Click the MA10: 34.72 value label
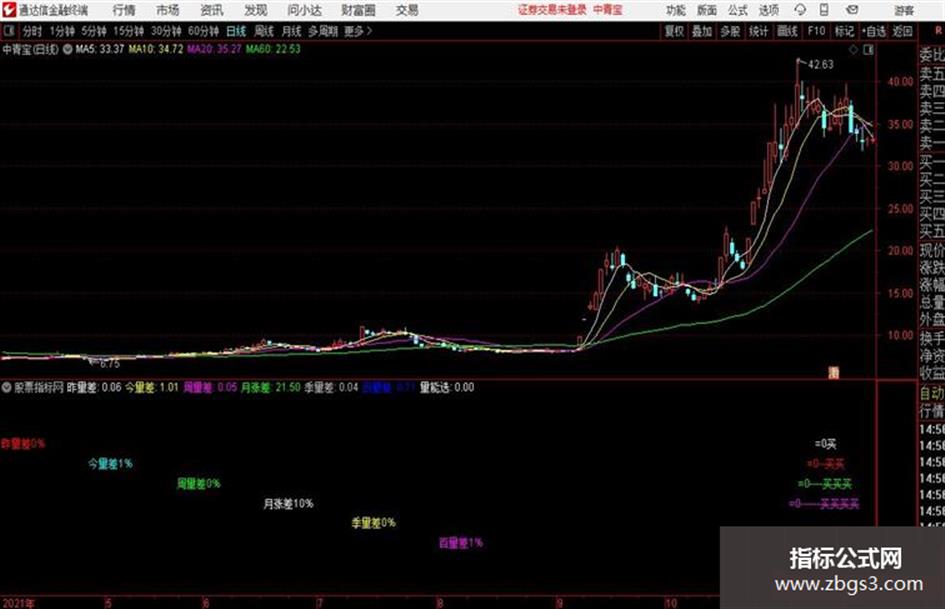This screenshot has height=609, width=945. (155, 49)
